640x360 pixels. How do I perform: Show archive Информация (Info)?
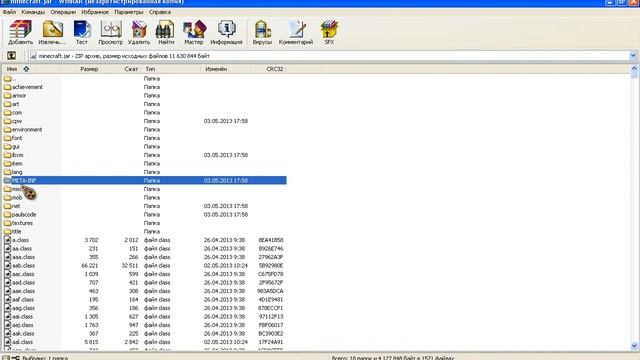coord(226,32)
